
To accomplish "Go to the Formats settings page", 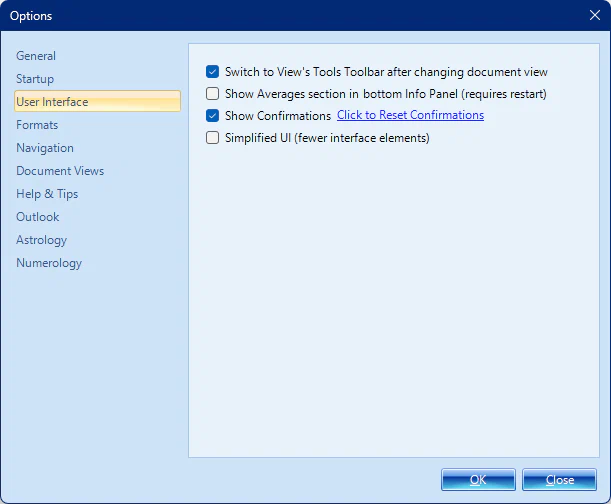I will point(37,125).
